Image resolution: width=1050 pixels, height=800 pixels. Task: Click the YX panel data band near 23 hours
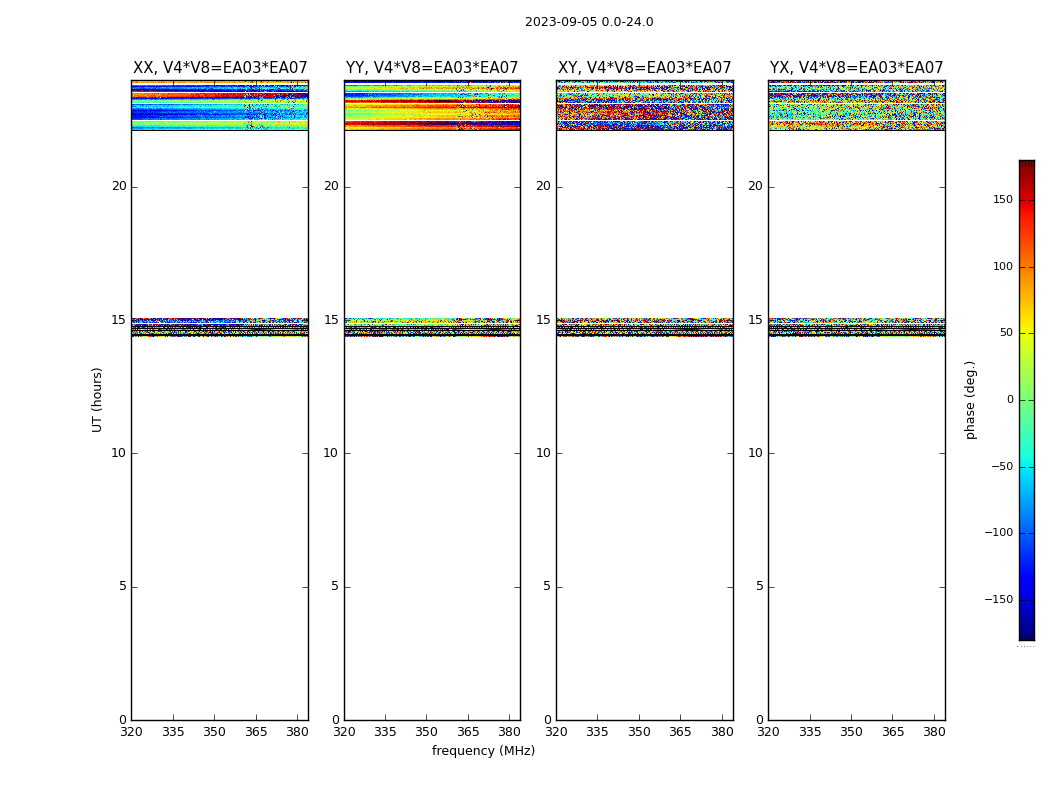(856, 106)
